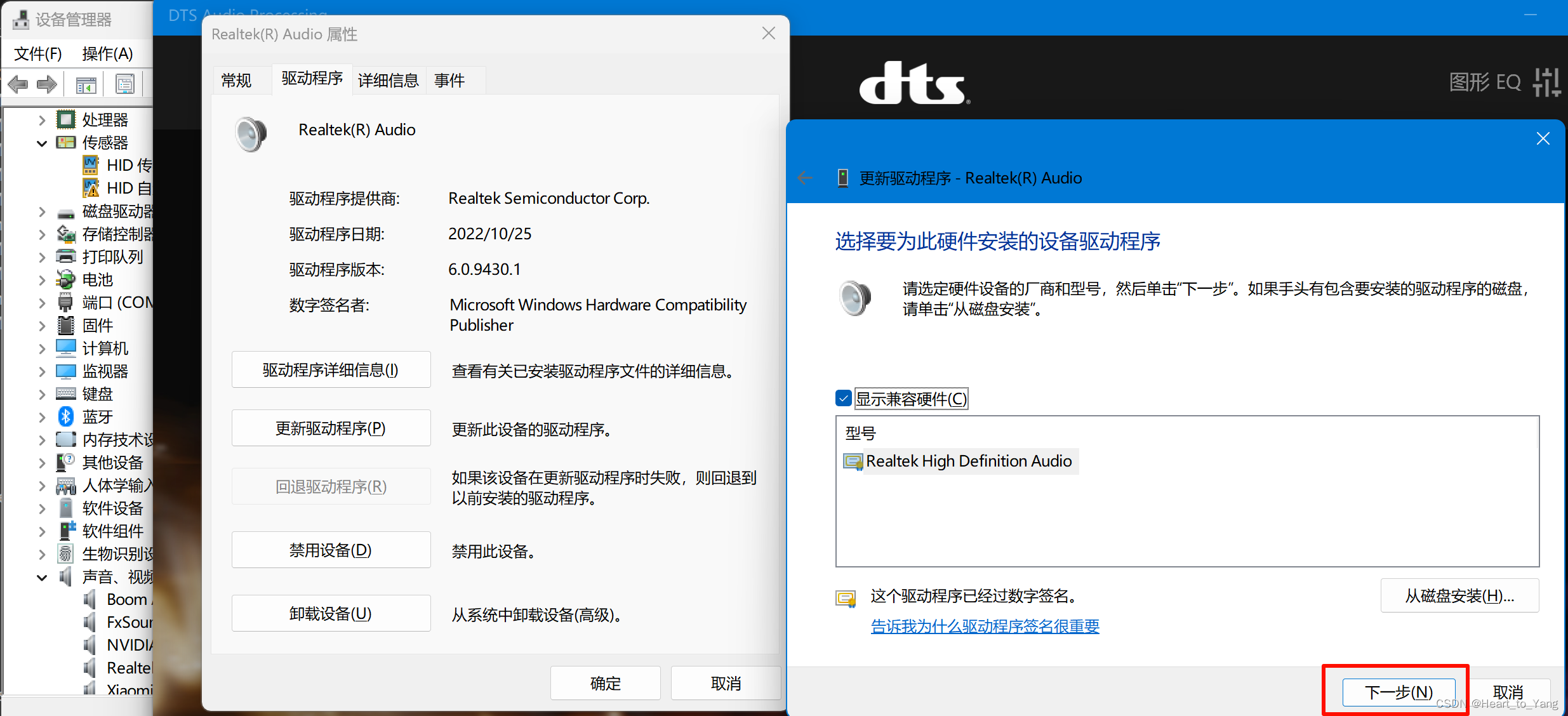Click the 下一步(N) button
The width and height of the screenshot is (1568, 716).
click(1399, 691)
